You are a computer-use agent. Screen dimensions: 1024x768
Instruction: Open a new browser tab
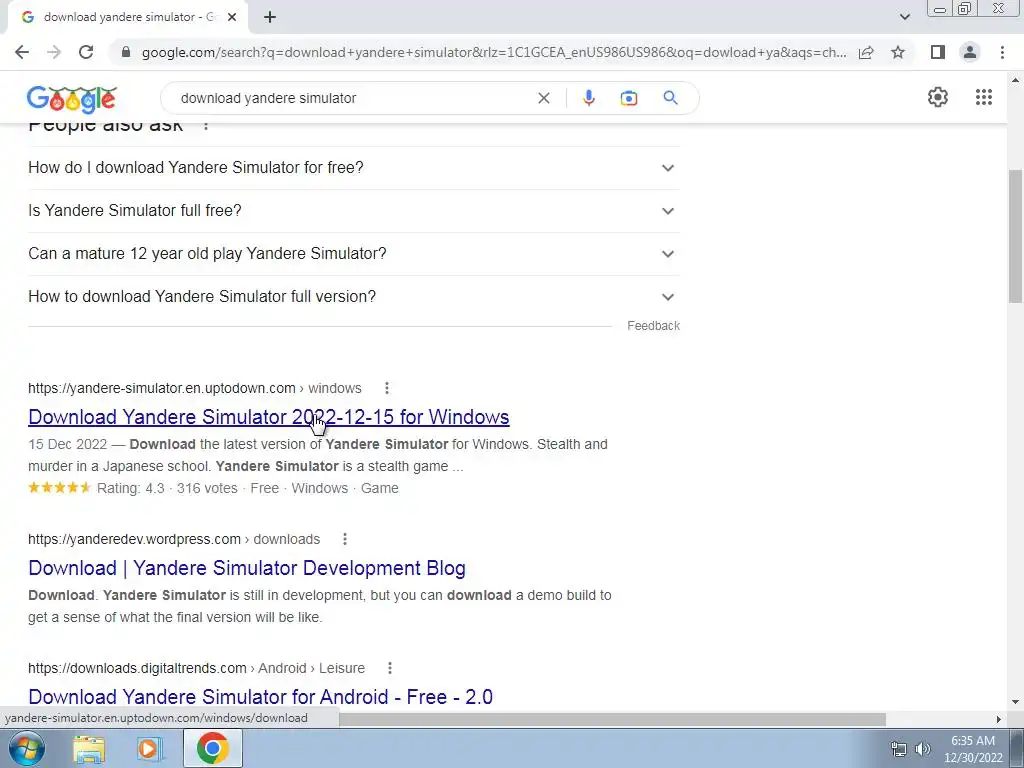(x=270, y=18)
